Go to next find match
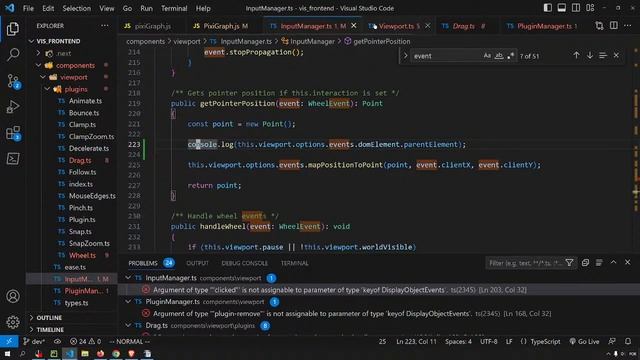 click(589, 56)
